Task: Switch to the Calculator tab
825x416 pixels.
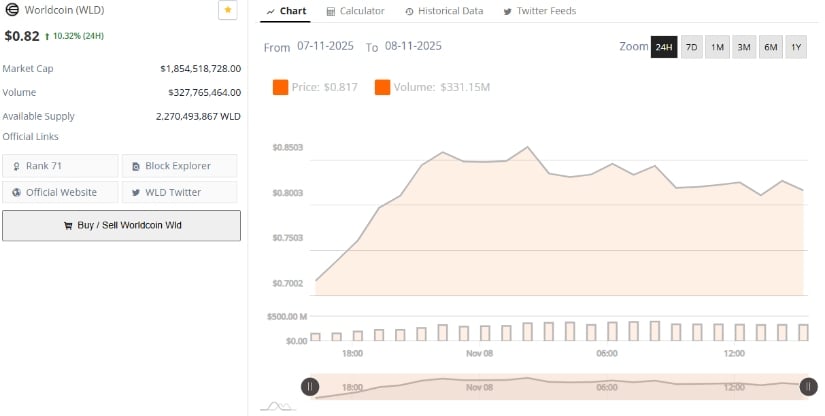Action: [355, 11]
